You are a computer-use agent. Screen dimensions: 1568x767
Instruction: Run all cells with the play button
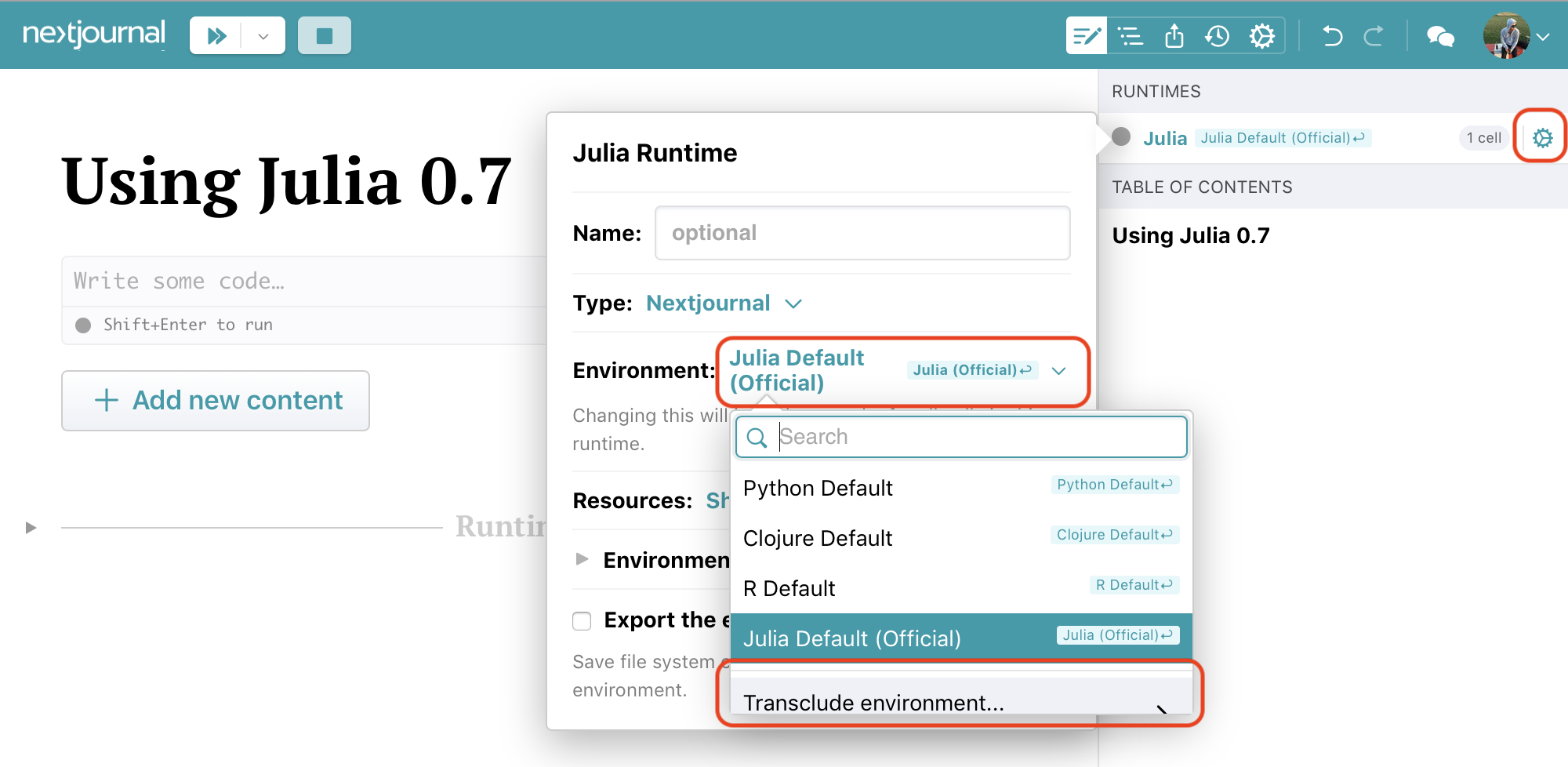pyautogui.click(x=216, y=36)
